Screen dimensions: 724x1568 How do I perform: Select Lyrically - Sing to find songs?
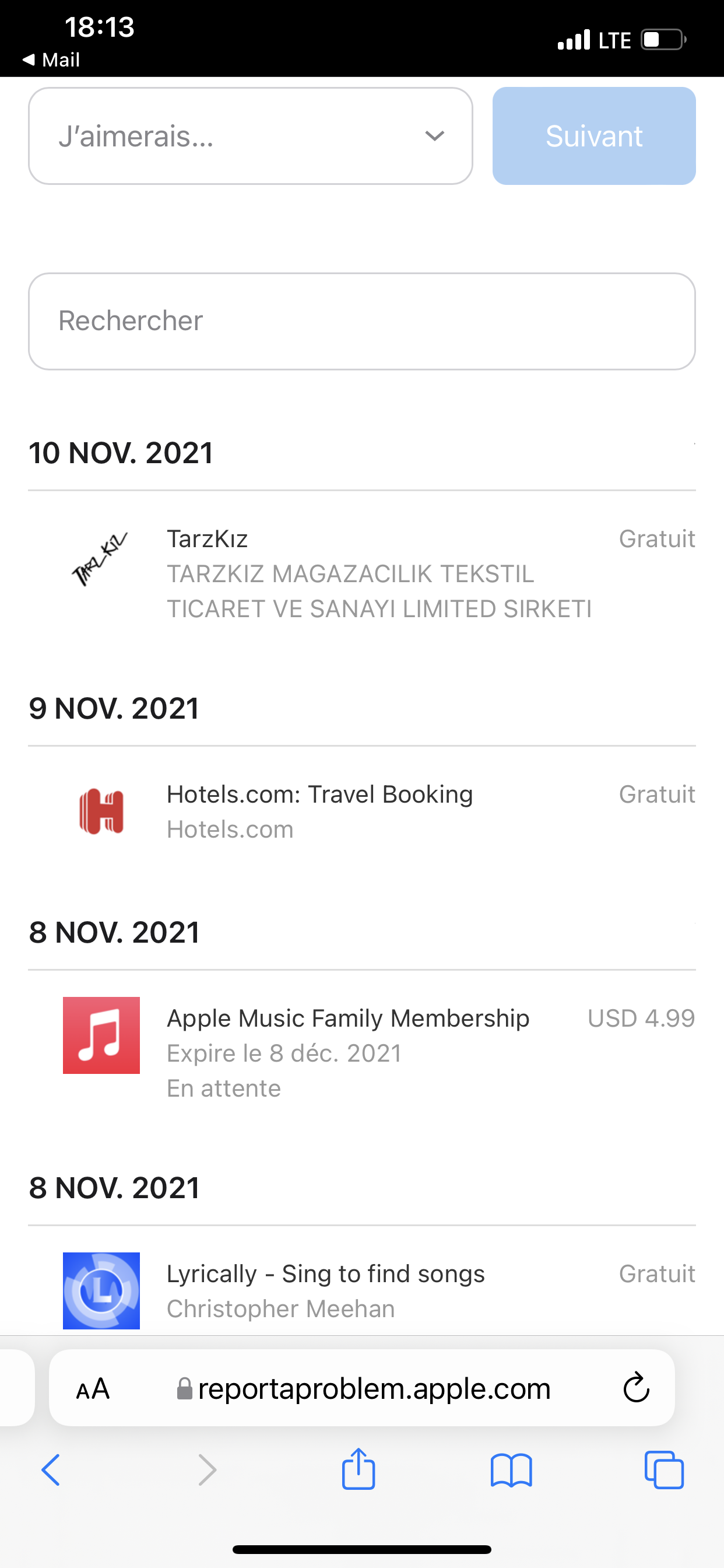point(325,1274)
